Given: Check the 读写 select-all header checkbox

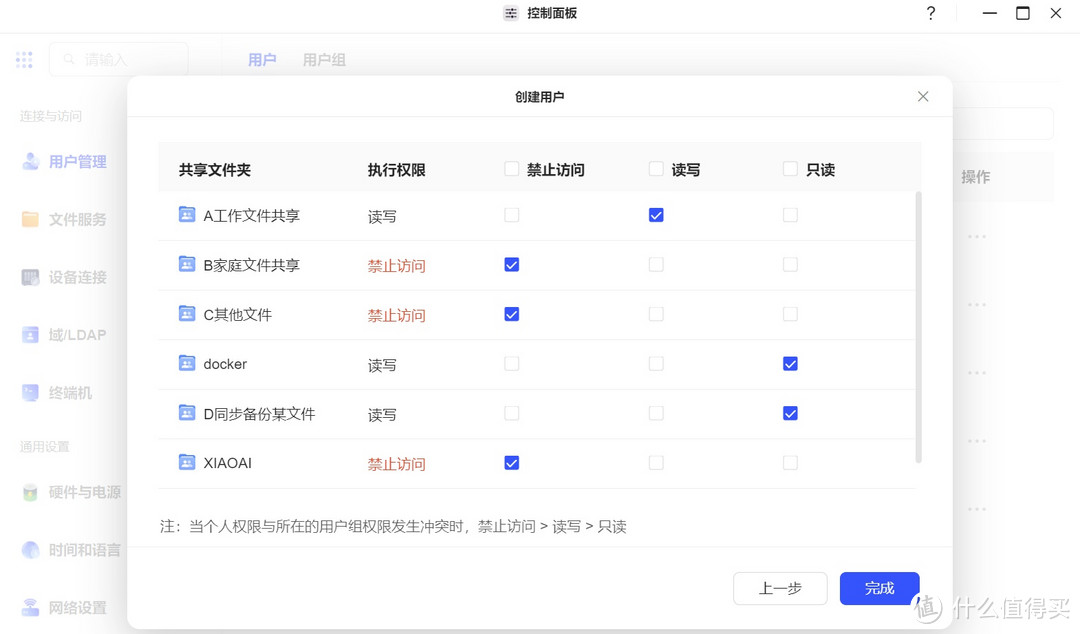Looking at the screenshot, I should click(x=655, y=169).
